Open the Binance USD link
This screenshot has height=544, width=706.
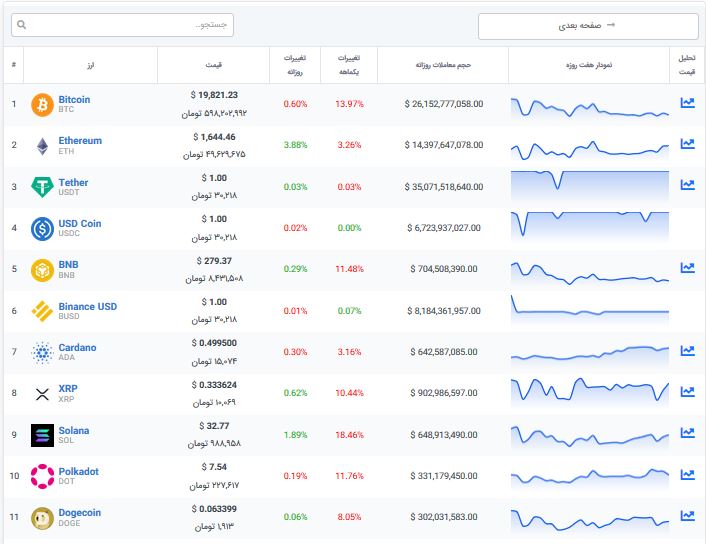(x=88, y=306)
